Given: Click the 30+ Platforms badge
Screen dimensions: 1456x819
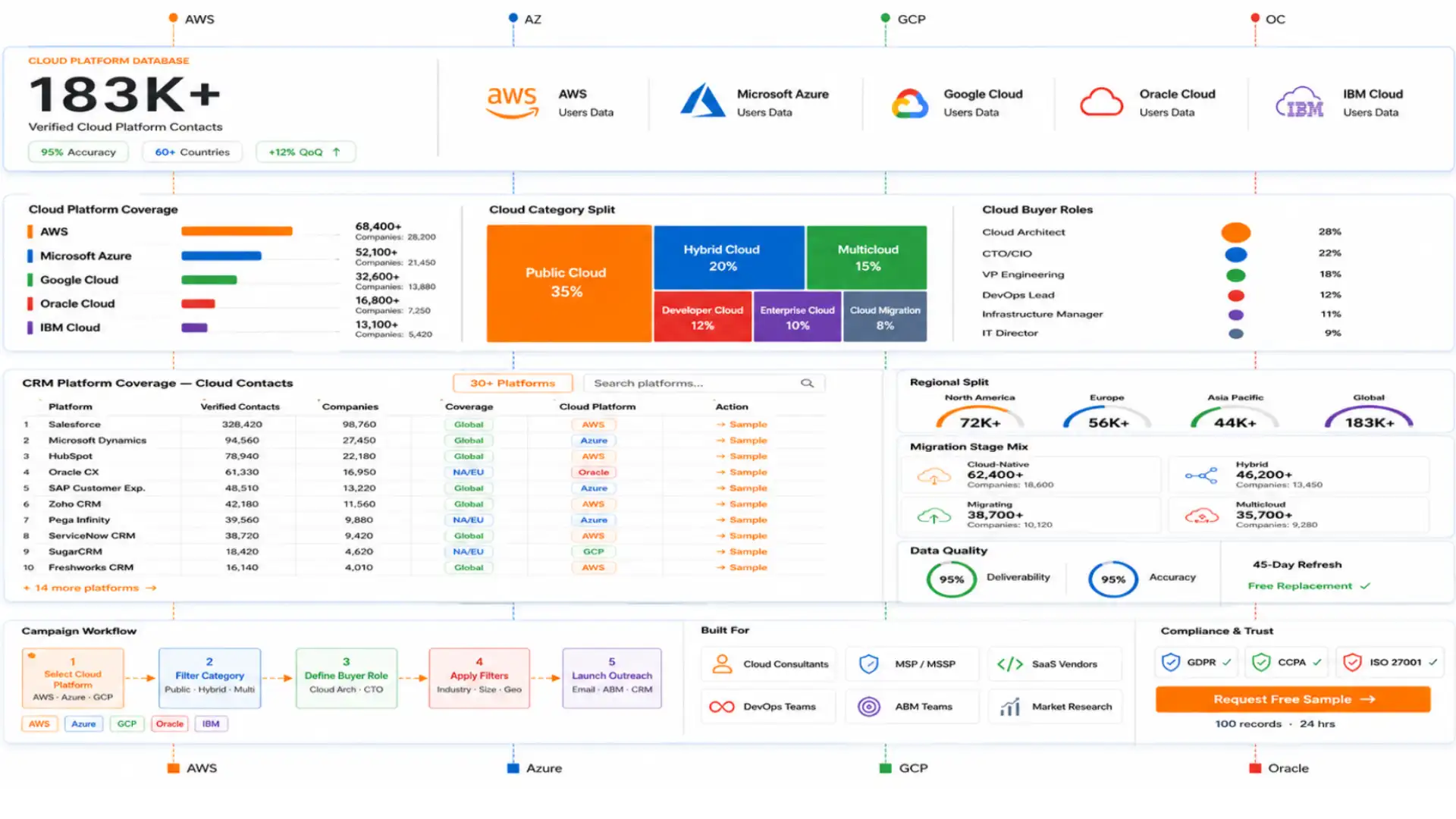Looking at the screenshot, I should coord(513,383).
